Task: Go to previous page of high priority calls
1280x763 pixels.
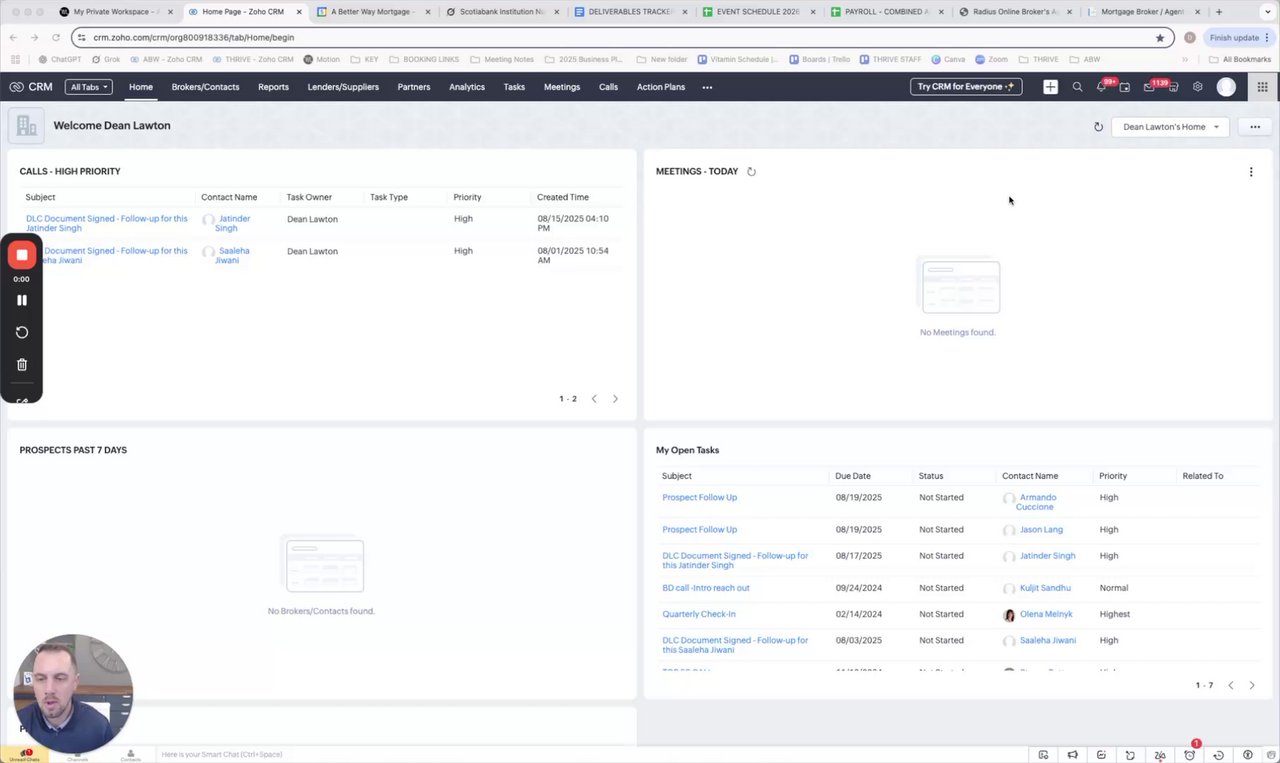Action: click(594, 399)
